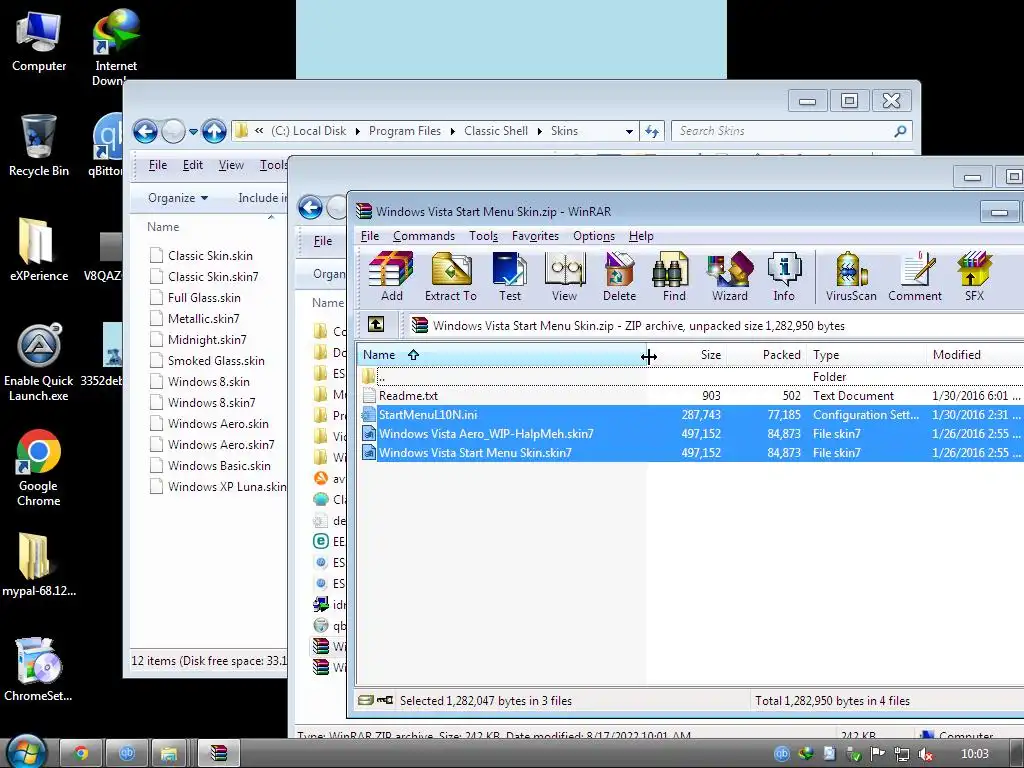Open the Options menu in WinRAR
The height and width of the screenshot is (768, 1024).
(594, 236)
